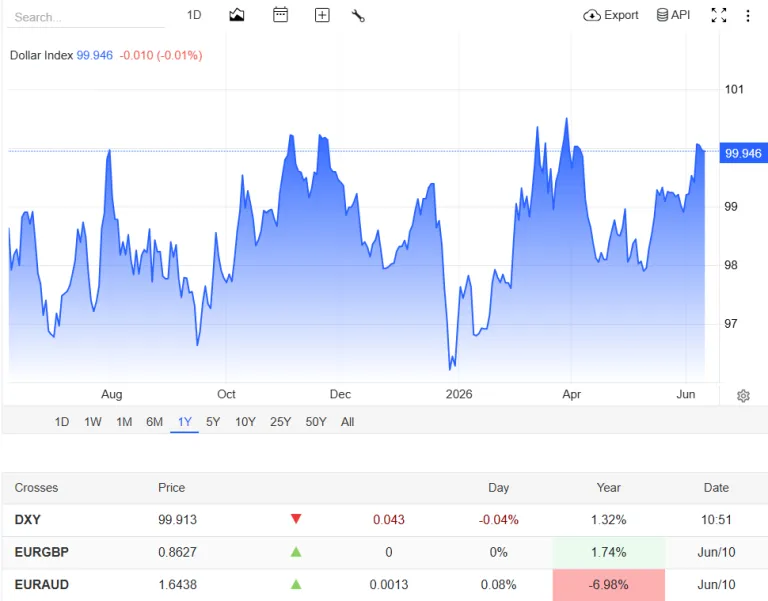Select the 1Y range tab
The width and height of the screenshot is (768, 601).
point(185,422)
